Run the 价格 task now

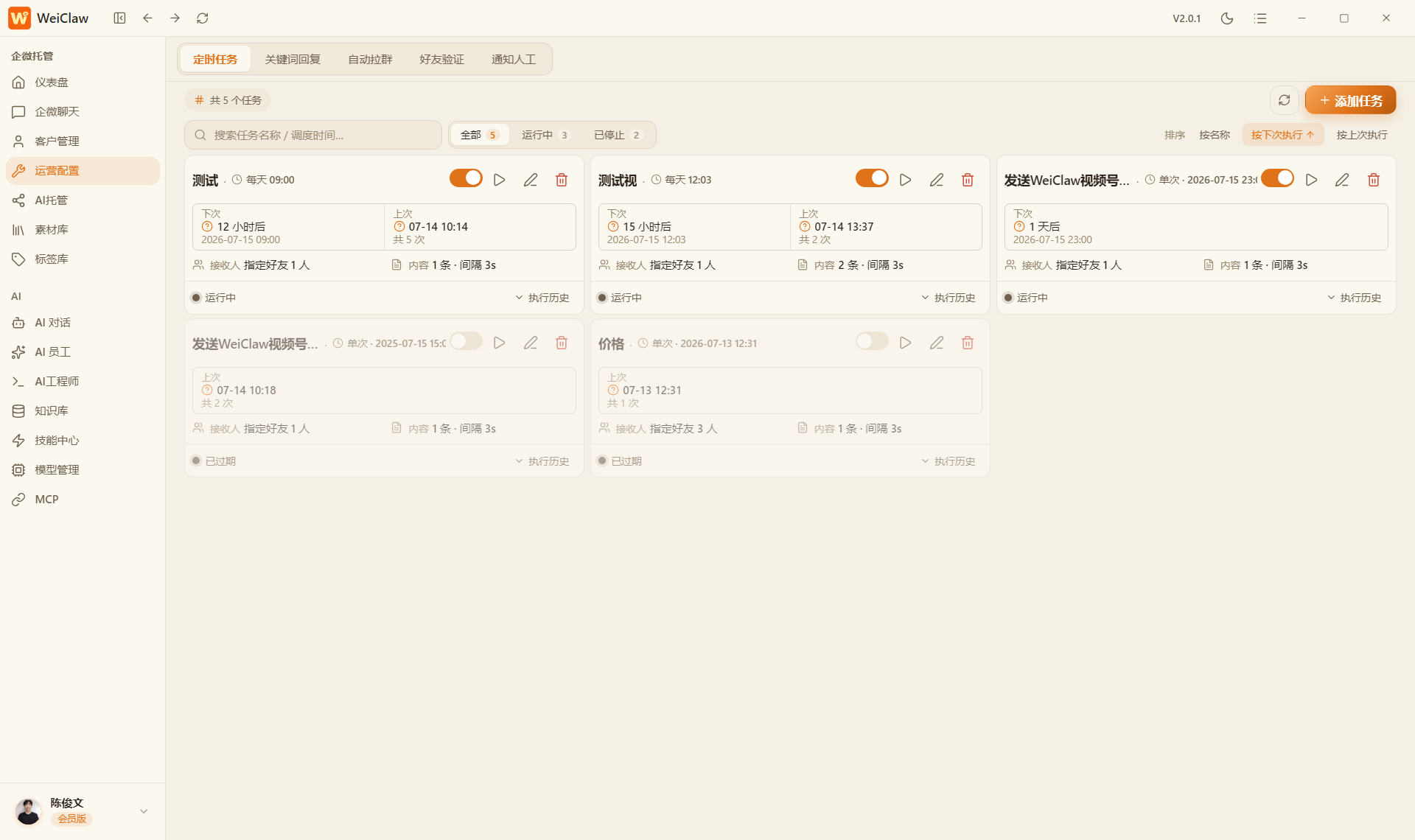click(906, 343)
